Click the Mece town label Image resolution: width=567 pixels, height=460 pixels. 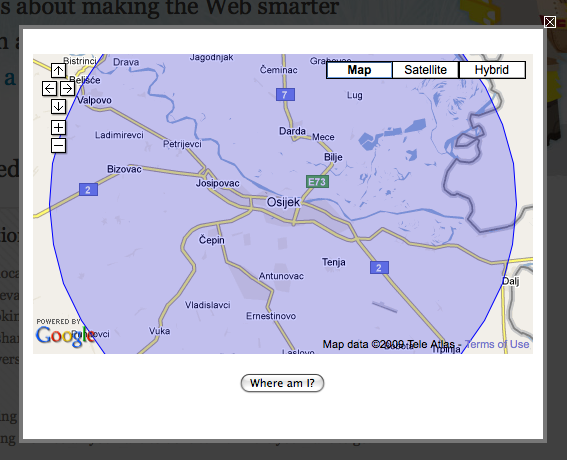click(323, 137)
